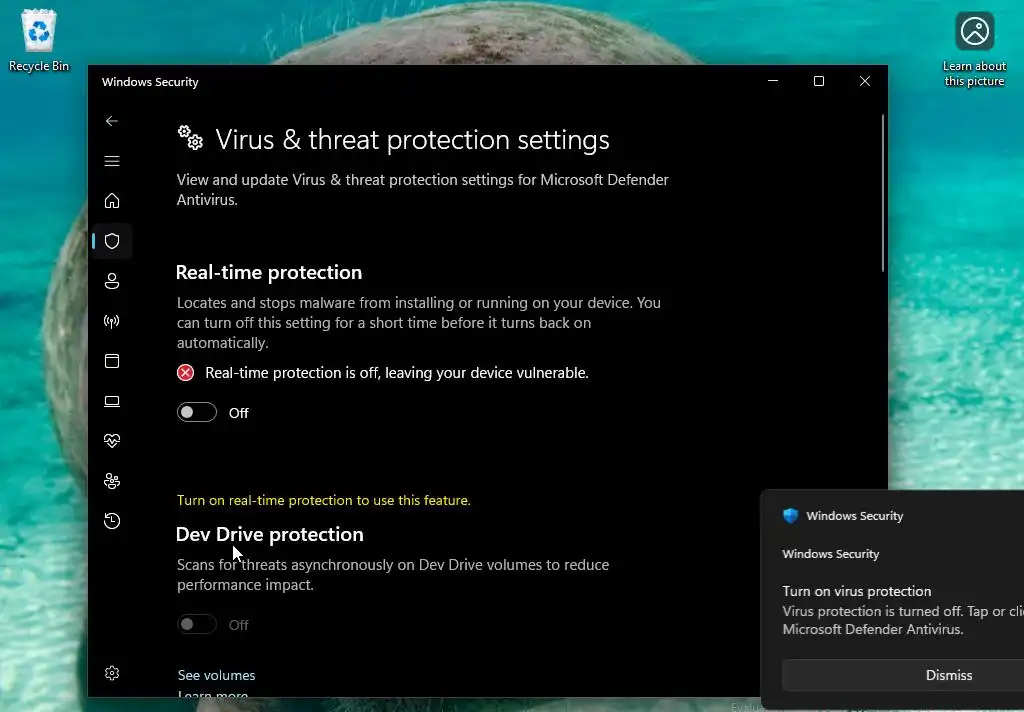Open Settings gear in sidebar
This screenshot has height=712, width=1024.
(x=112, y=673)
